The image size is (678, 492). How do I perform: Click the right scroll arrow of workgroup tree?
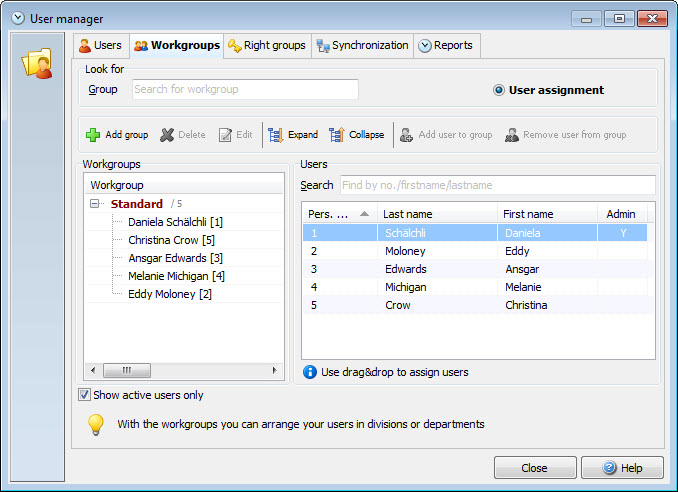[275, 370]
